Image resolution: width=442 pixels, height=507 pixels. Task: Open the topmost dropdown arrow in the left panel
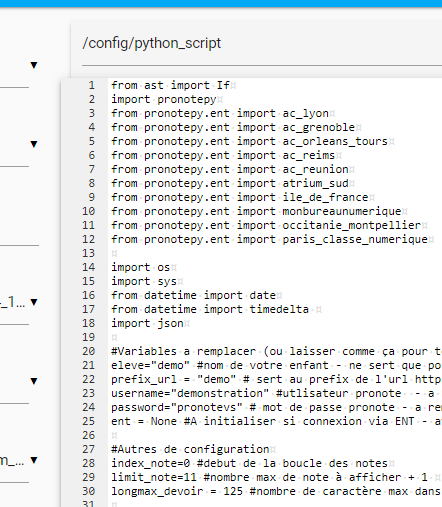(x=34, y=65)
